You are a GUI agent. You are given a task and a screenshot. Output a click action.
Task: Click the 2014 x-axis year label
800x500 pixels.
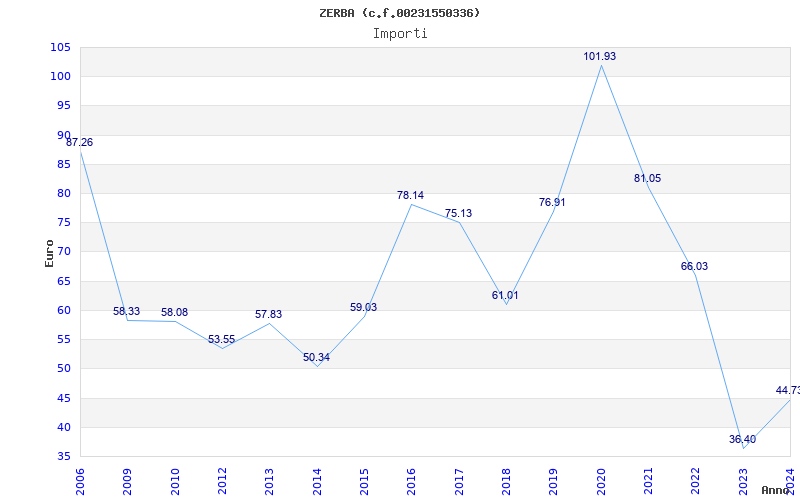317,481
